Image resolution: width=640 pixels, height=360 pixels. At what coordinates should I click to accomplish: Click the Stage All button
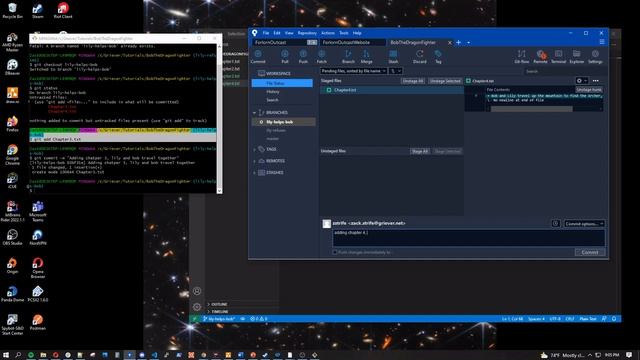(x=420, y=151)
